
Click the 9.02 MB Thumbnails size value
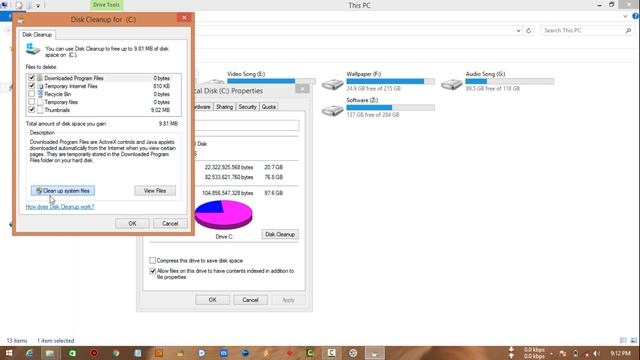[160, 110]
